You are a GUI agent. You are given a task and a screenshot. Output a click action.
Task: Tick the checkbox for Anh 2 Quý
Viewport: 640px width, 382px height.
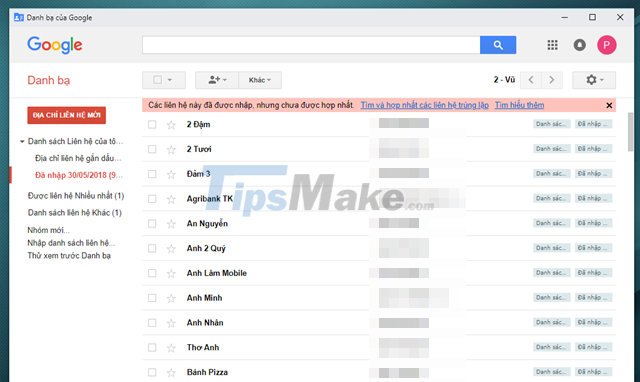click(x=152, y=249)
